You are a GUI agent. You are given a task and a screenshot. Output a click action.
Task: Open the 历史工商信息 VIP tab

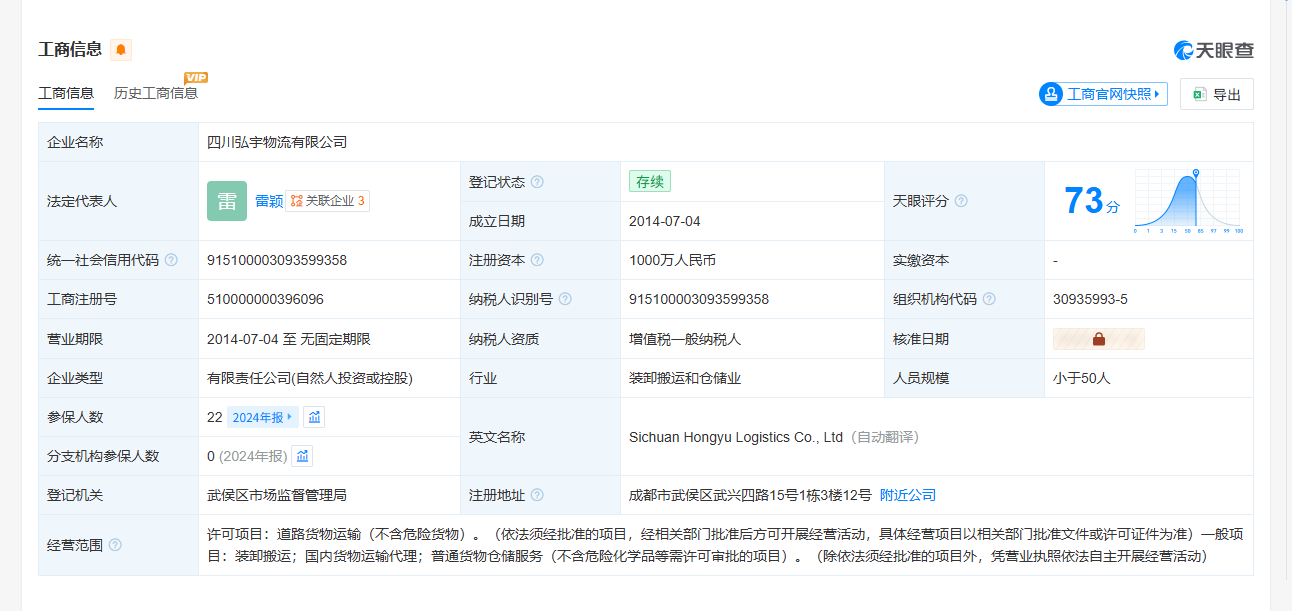pyautogui.click(x=156, y=93)
